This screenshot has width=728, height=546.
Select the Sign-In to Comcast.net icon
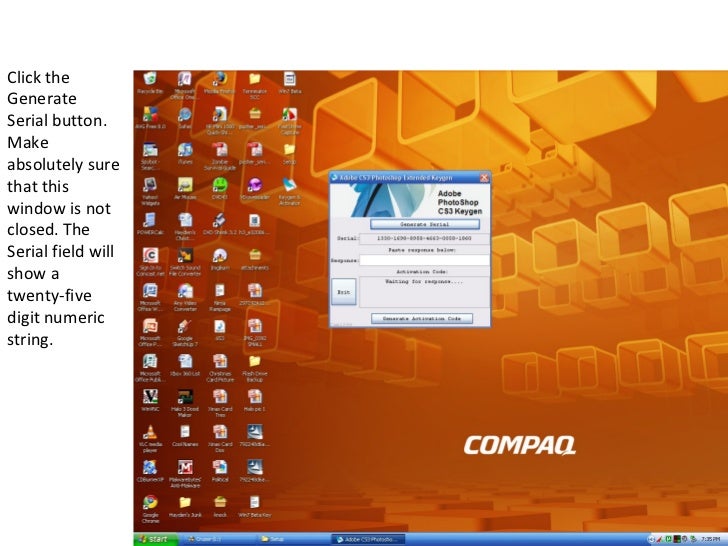click(150, 262)
